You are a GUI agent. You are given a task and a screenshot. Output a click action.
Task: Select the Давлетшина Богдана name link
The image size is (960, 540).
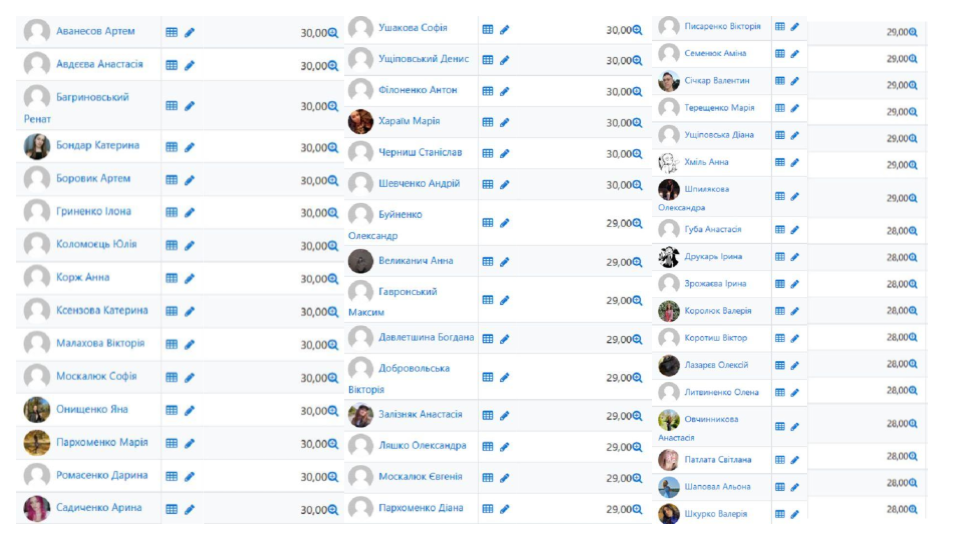coord(426,338)
